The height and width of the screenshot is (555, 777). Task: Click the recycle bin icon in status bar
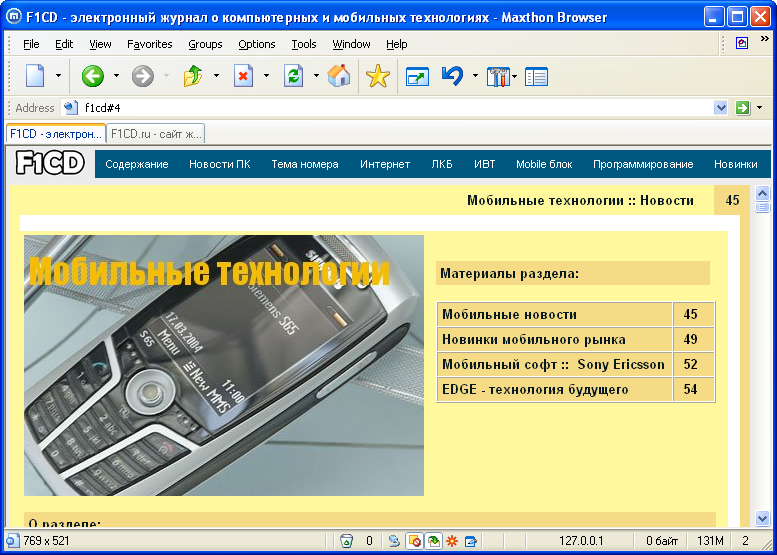click(x=347, y=541)
